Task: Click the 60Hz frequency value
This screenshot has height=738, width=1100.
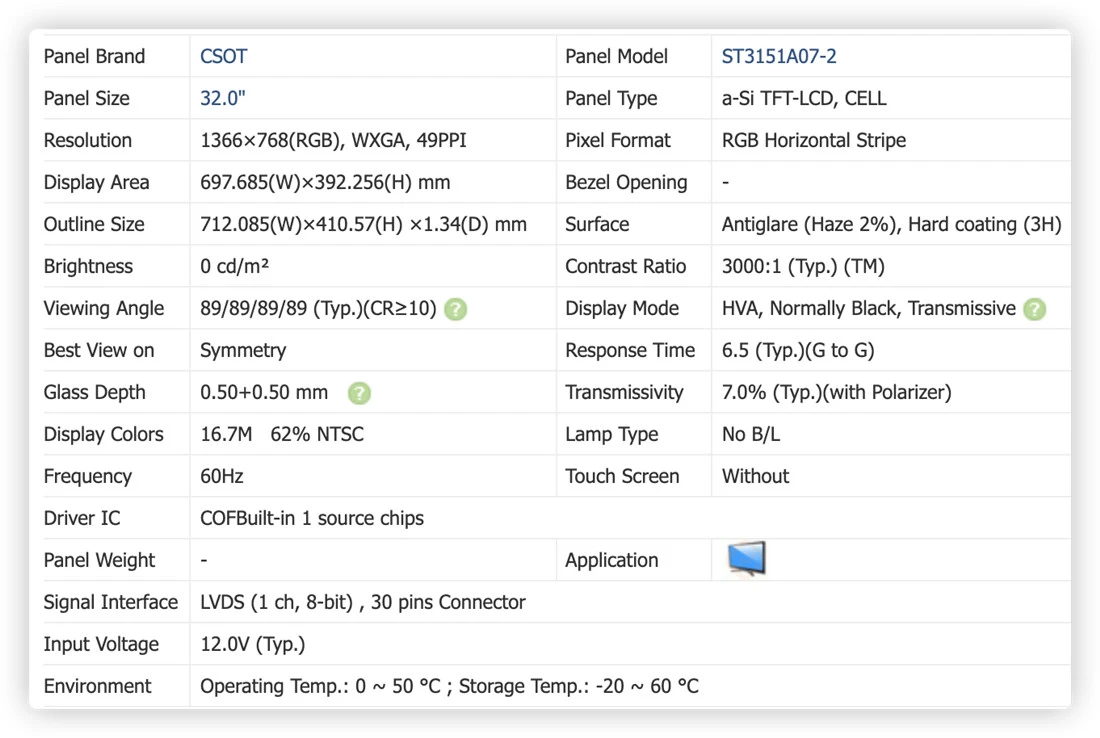Action: click(222, 476)
